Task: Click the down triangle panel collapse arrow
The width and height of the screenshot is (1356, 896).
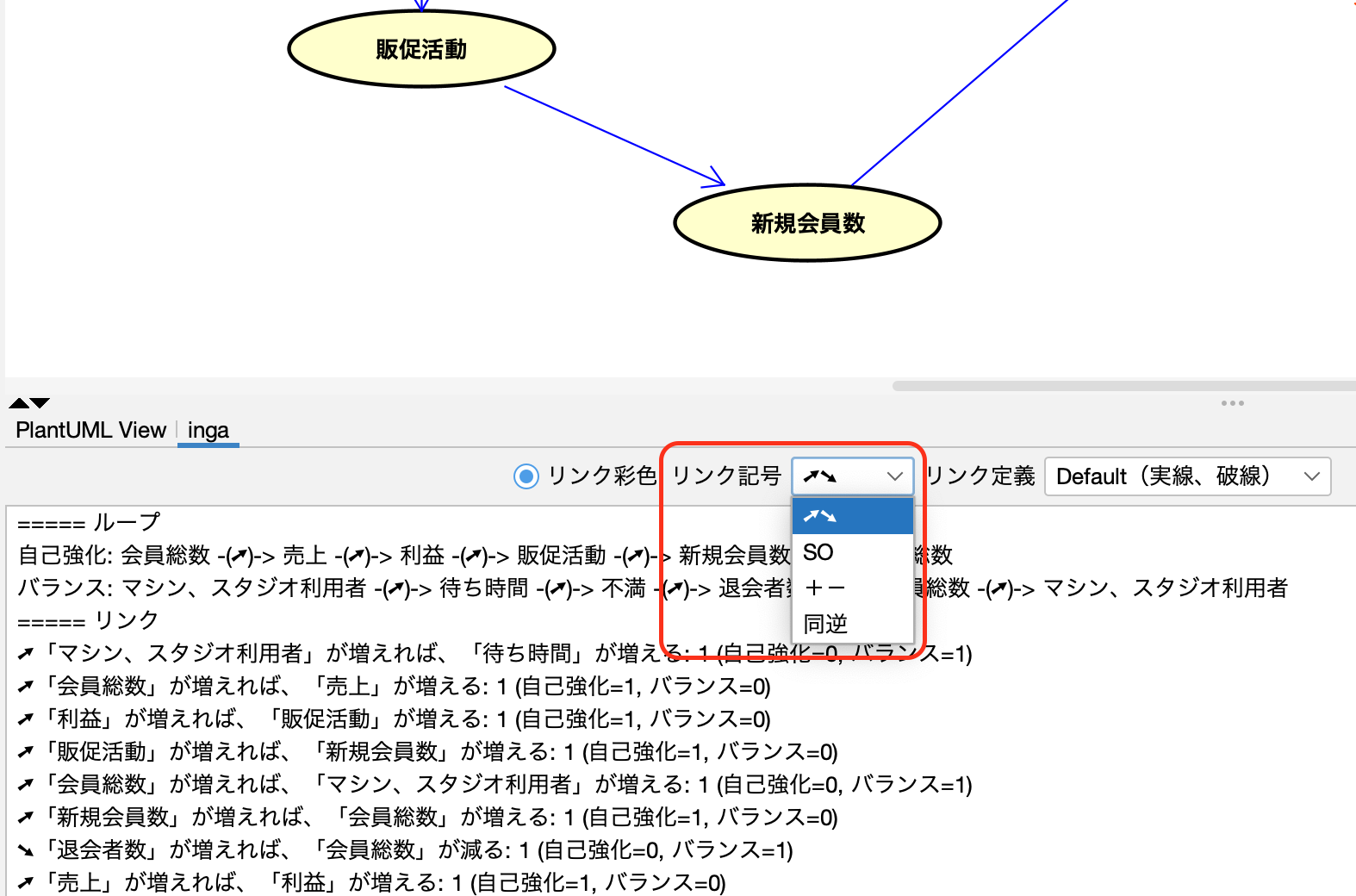Action: coord(40,402)
